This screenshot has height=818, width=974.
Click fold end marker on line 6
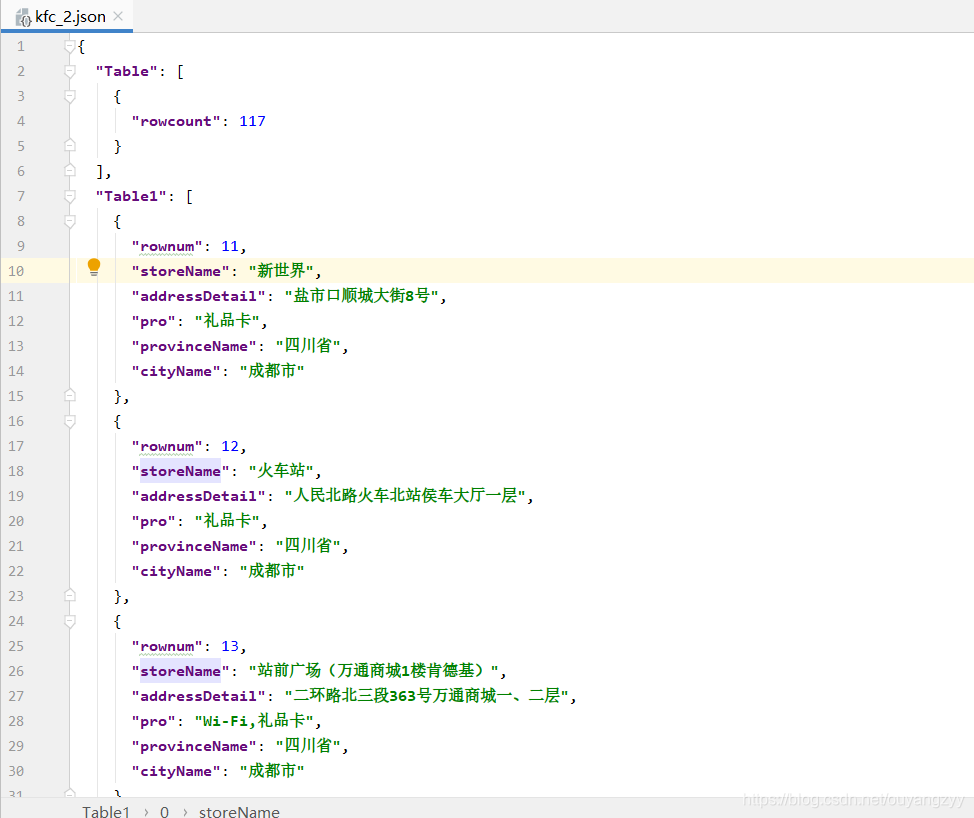[x=70, y=171]
